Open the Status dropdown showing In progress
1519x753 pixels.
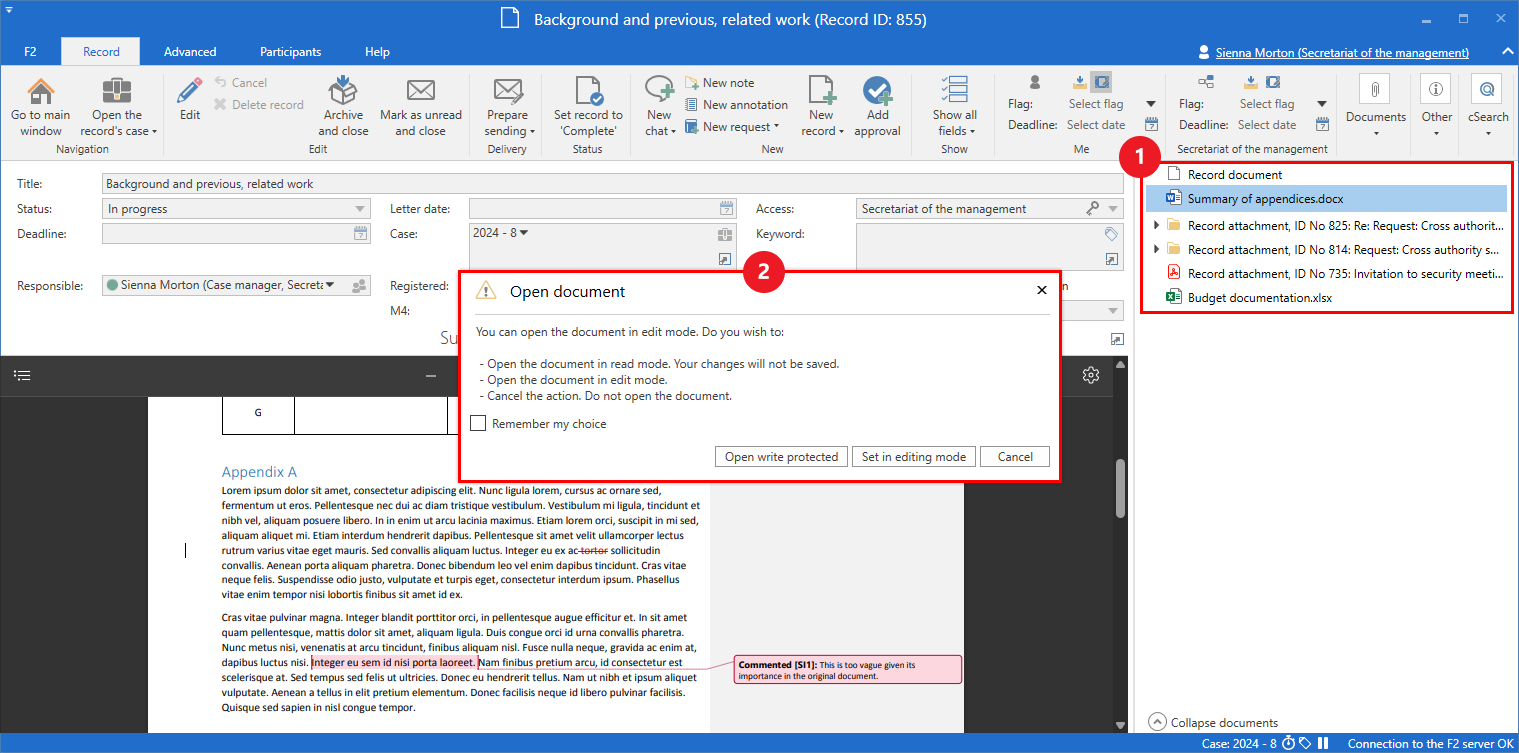coord(236,209)
